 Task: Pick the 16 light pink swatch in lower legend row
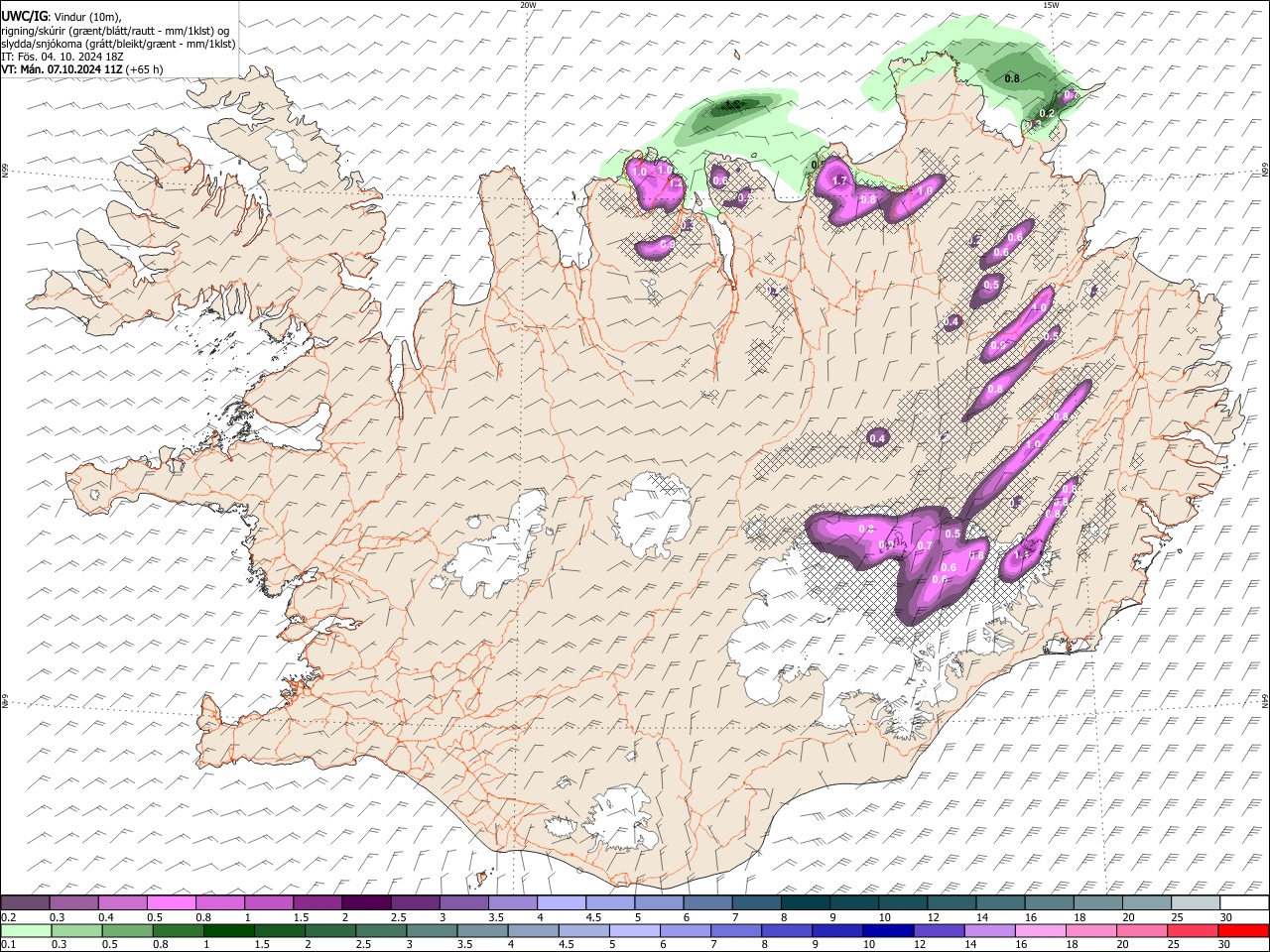pos(1041,930)
